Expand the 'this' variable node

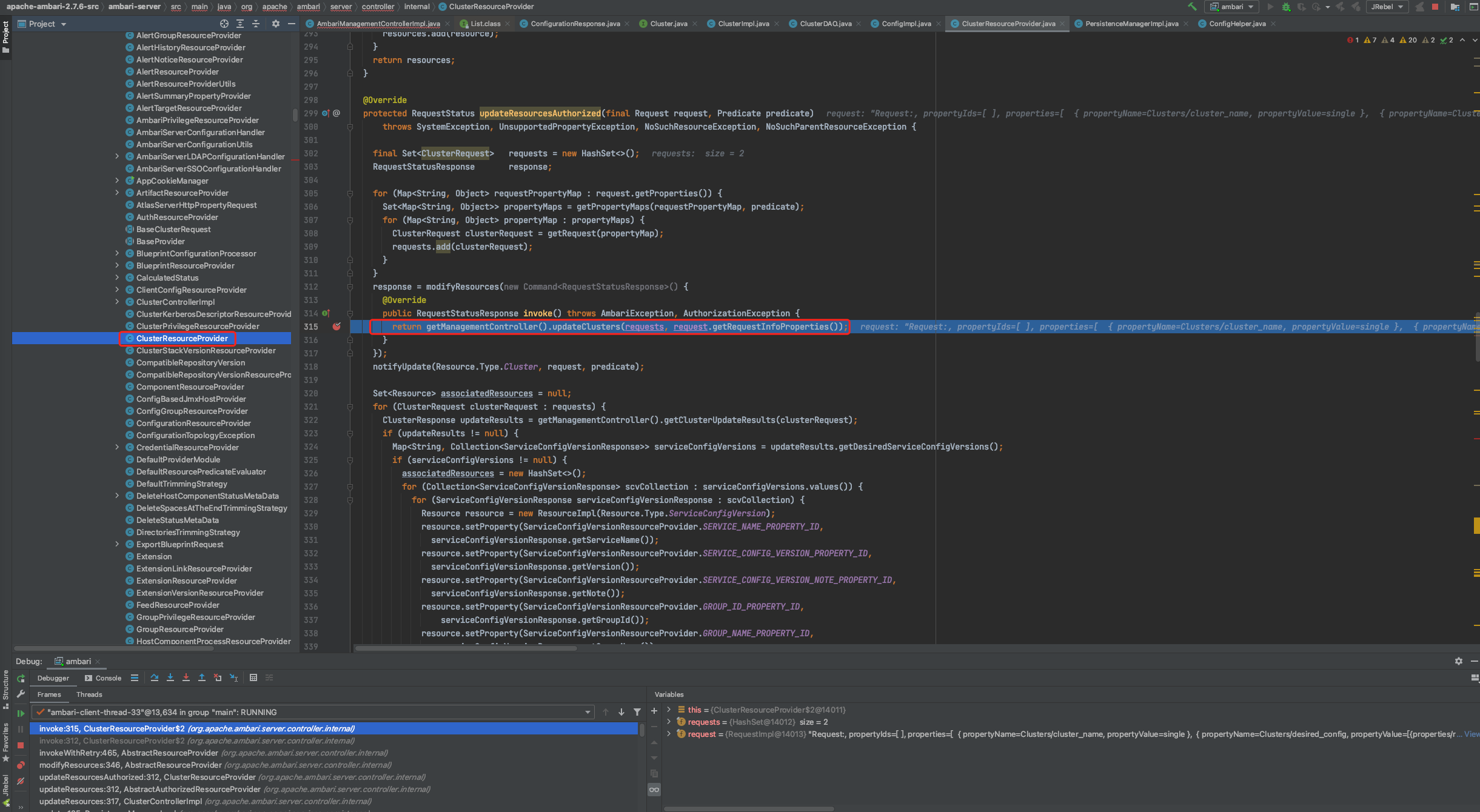(669, 710)
